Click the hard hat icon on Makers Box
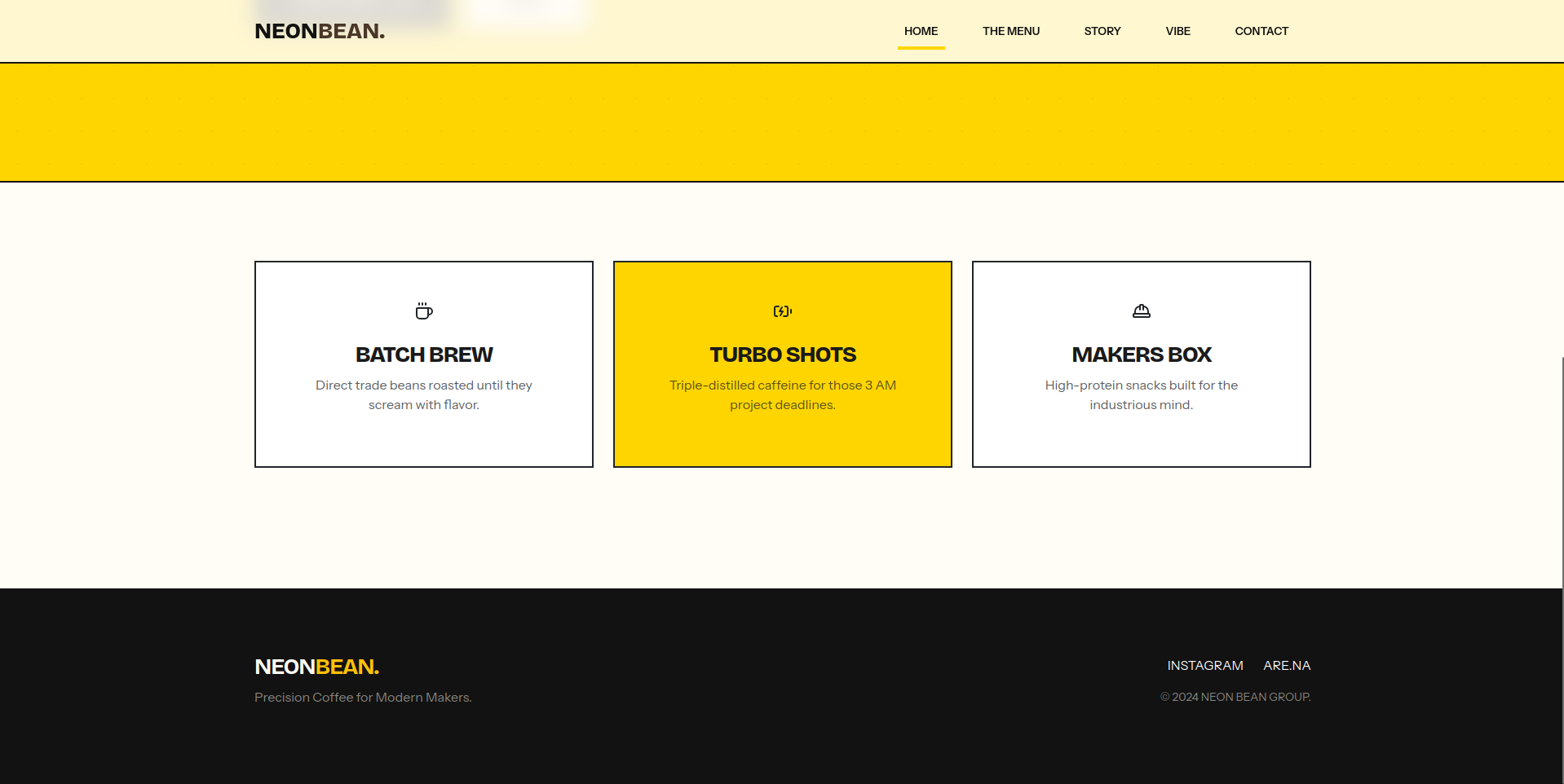The image size is (1564, 784). point(1141,311)
